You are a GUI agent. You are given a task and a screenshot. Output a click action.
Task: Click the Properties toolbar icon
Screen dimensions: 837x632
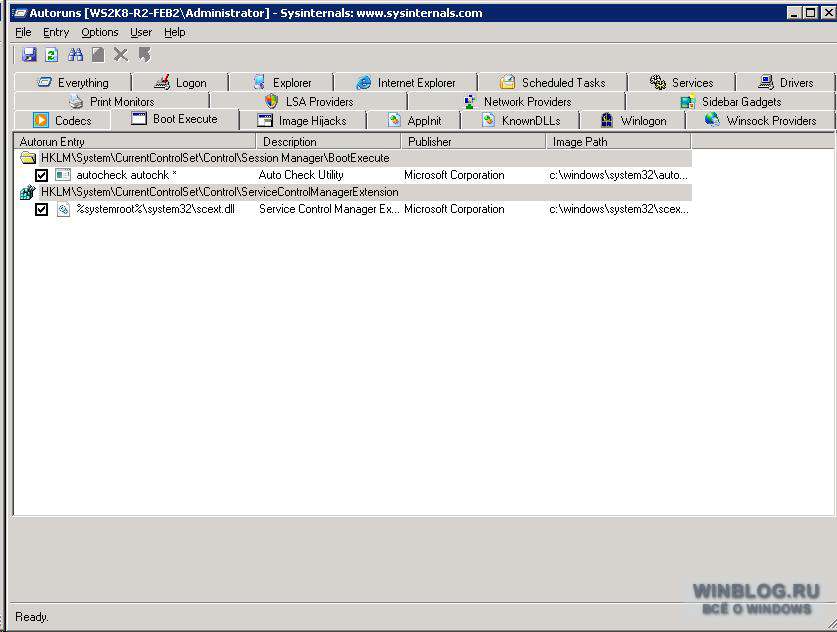98,54
